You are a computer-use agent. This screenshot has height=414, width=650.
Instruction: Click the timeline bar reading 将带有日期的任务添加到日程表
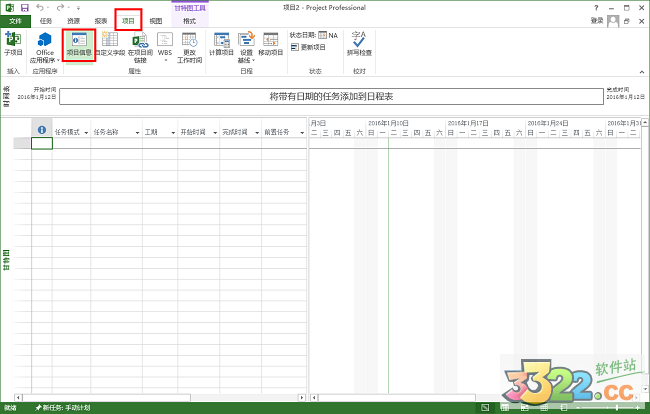331,97
